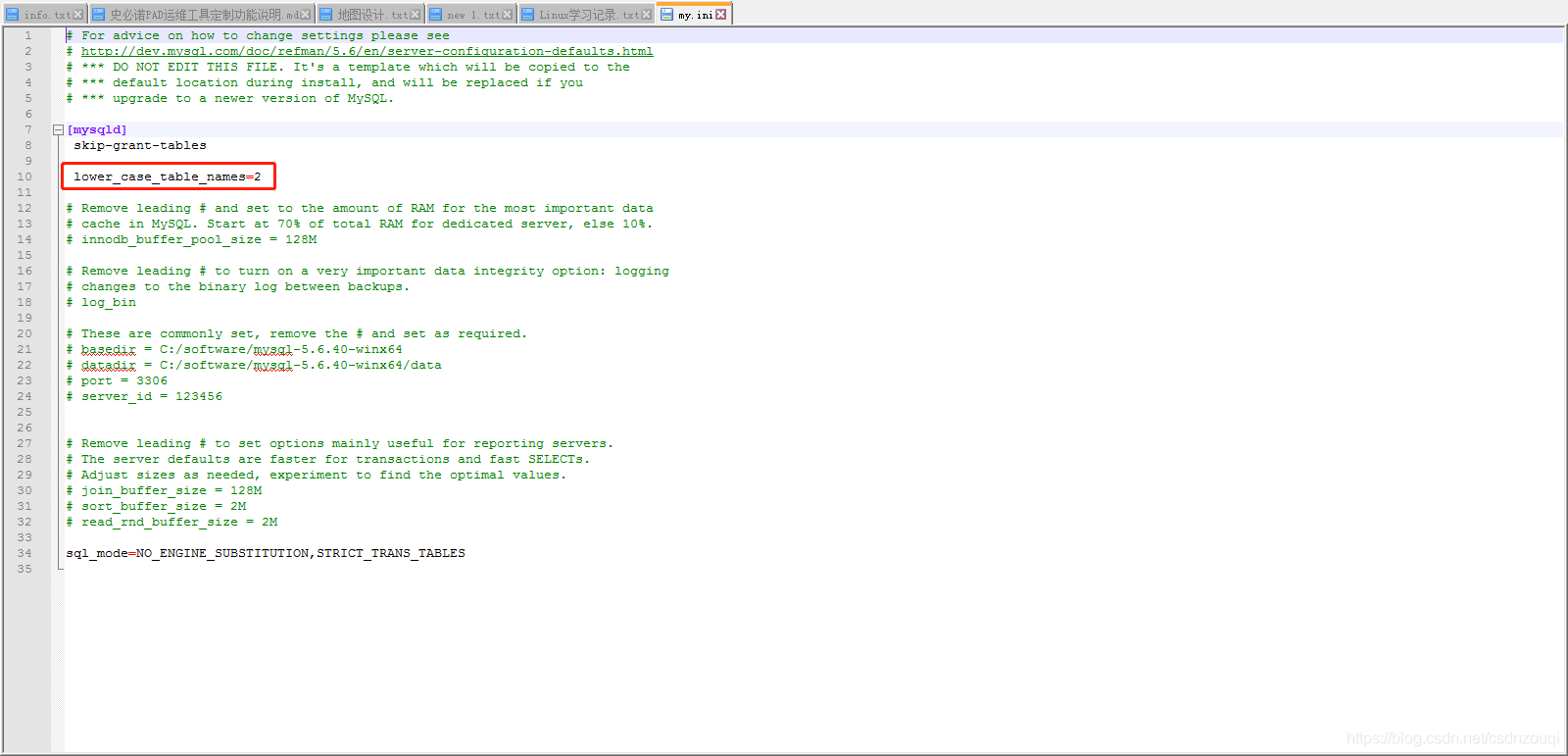Close the 地图设计.txt tab
The image size is (1568, 756).
(x=416, y=15)
